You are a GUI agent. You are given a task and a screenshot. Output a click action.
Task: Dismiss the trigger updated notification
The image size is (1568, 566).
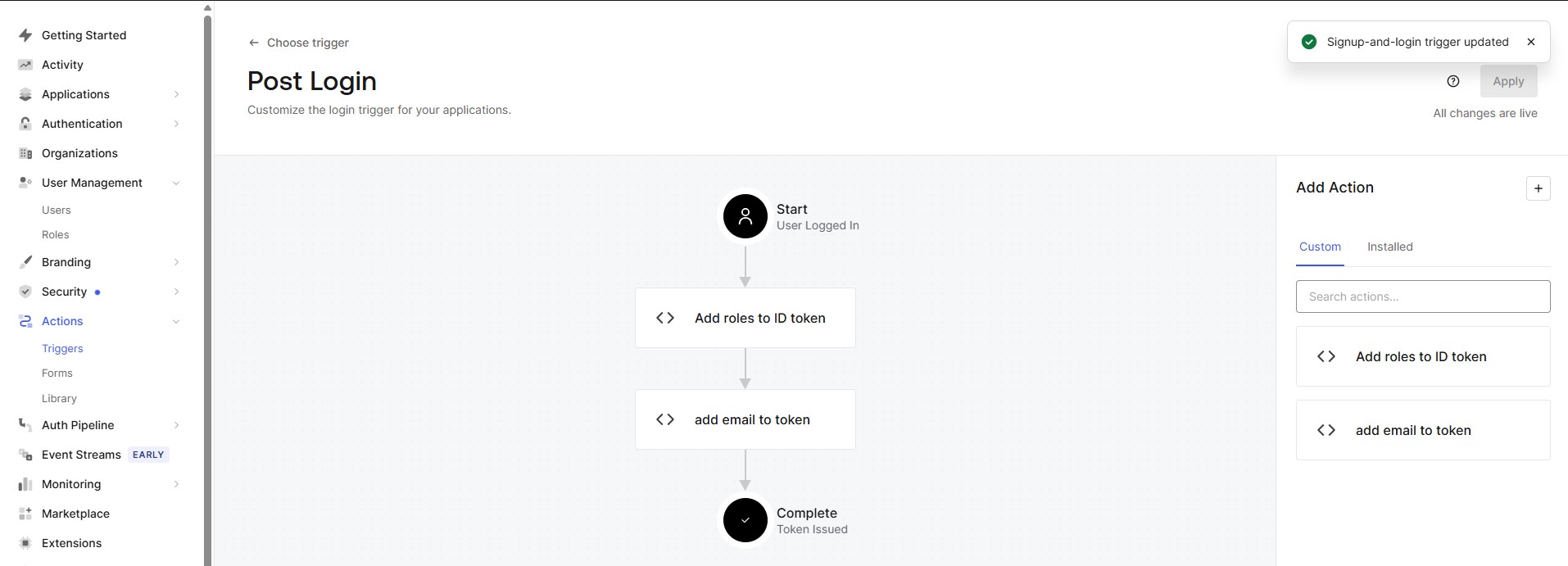point(1531,42)
